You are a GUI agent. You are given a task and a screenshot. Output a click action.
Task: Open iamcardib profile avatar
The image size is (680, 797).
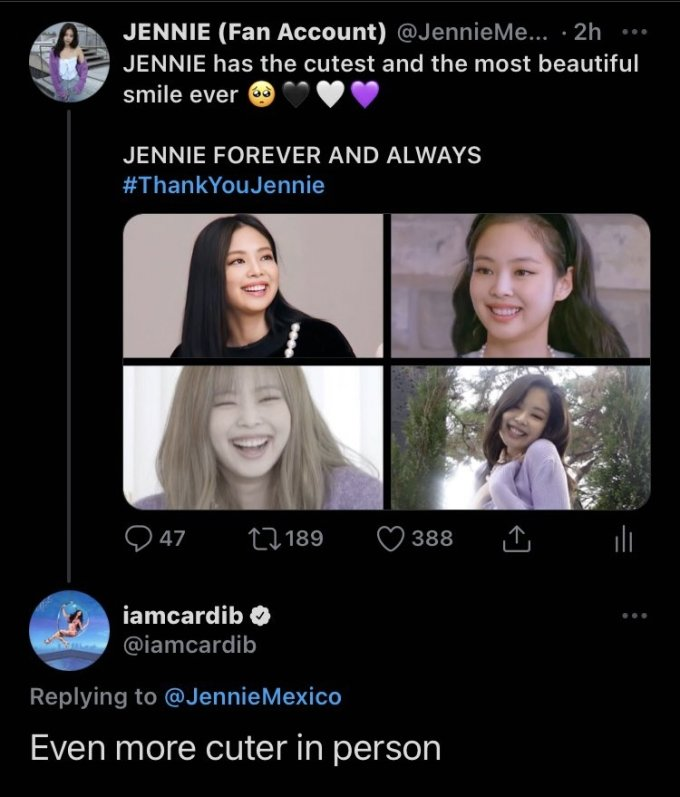coord(68,630)
